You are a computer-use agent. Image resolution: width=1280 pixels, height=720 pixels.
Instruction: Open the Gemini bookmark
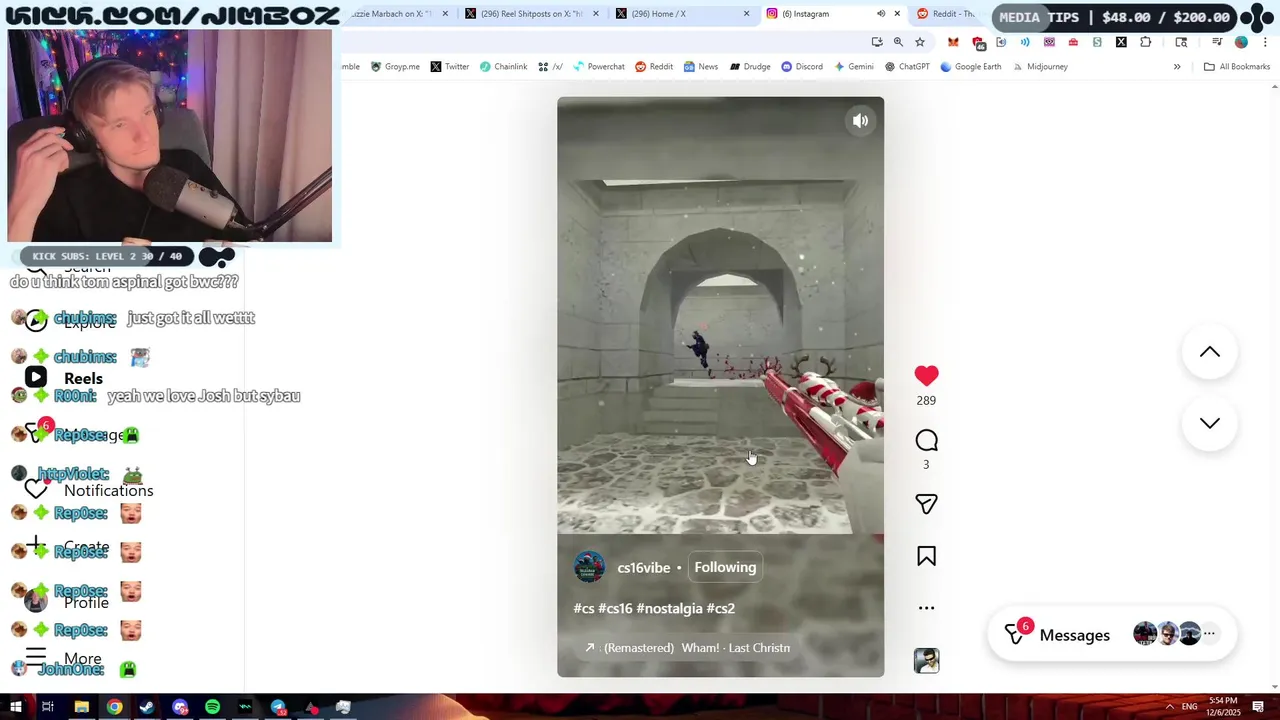tap(853, 67)
